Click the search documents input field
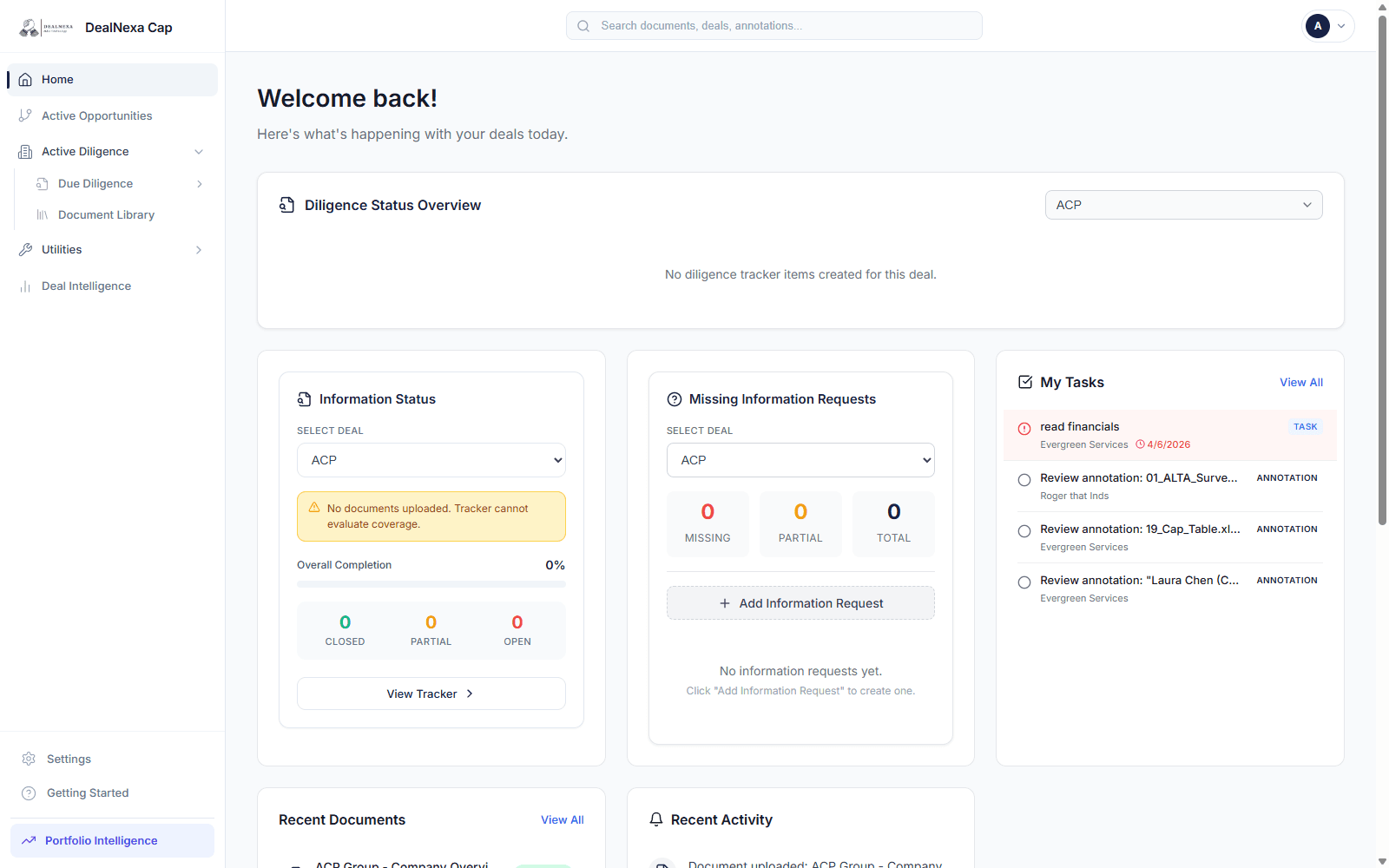Image resolution: width=1389 pixels, height=868 pixels. pos(774,26)
